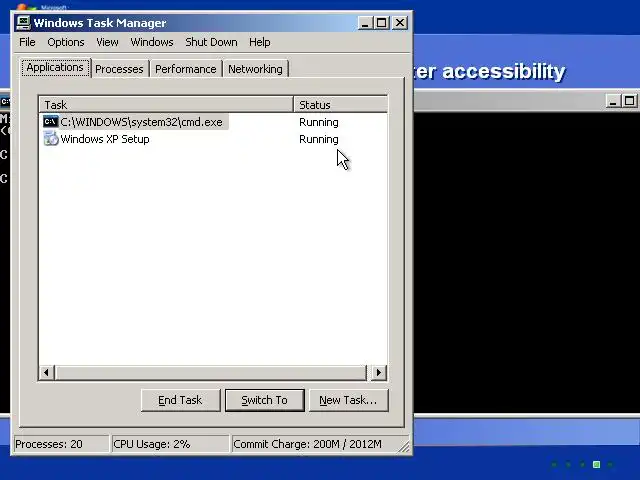Switch to the Processes tab
The width and height of the screenshot is (640, 480).
pyautogui.click(x=119, y=69)
